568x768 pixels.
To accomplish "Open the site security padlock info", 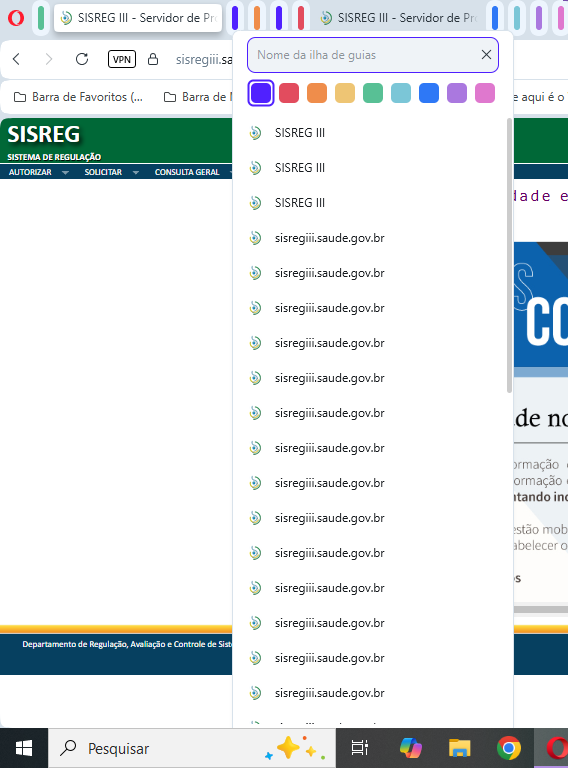I will [153, 59].
